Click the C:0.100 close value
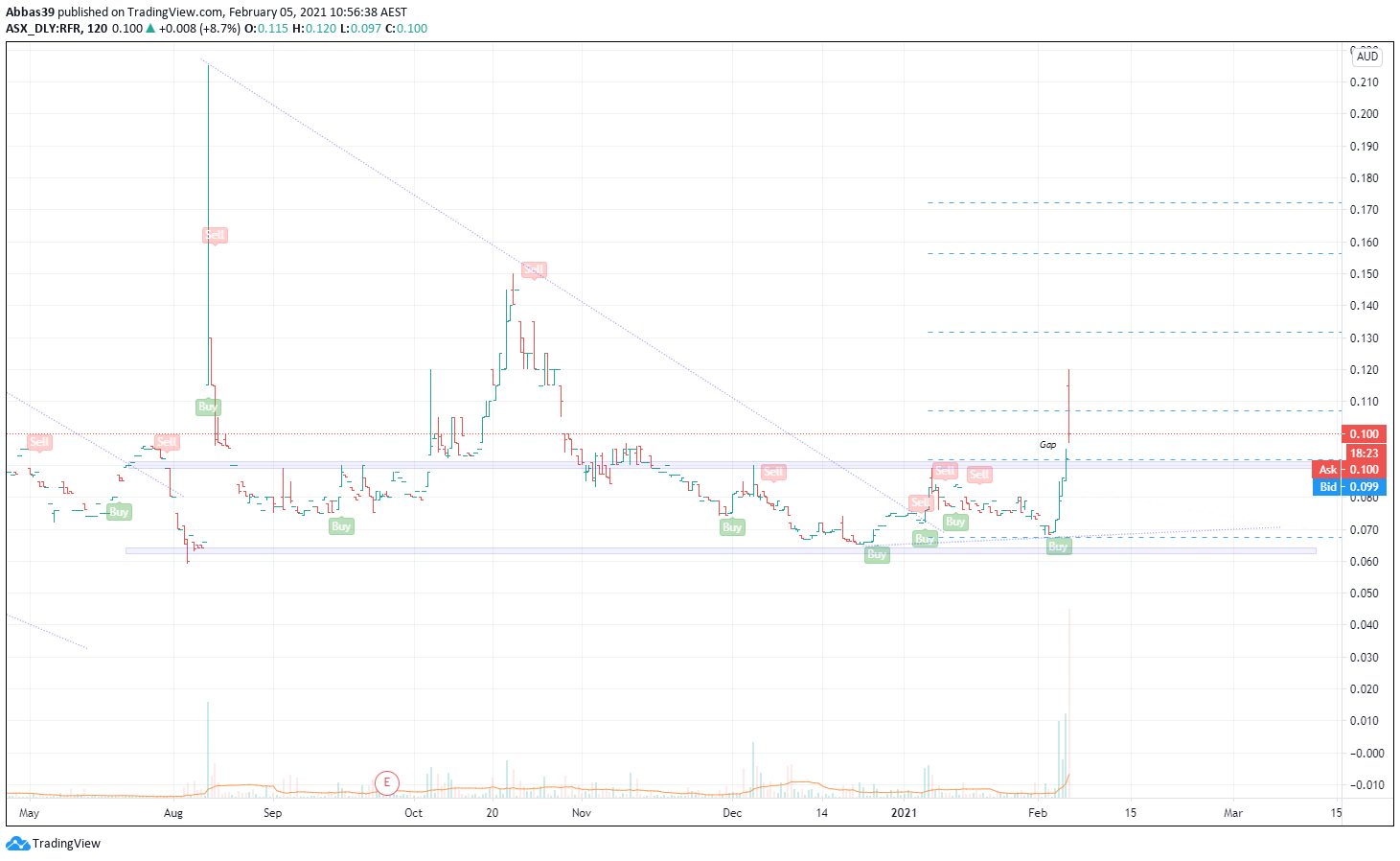Screen dimensions: 1400x861 click(406, 29)
